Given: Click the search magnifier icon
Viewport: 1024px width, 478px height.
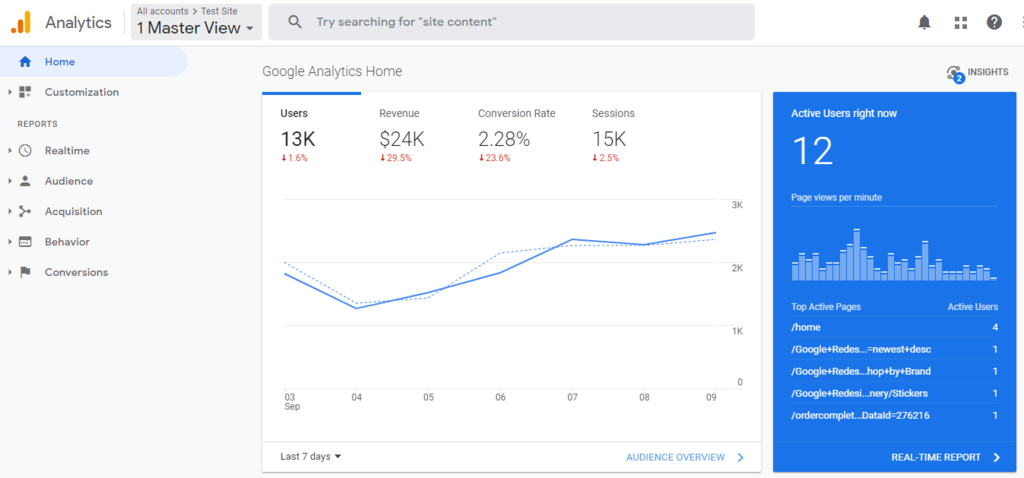Looking at the screenshot, I should tap(295, 22).
